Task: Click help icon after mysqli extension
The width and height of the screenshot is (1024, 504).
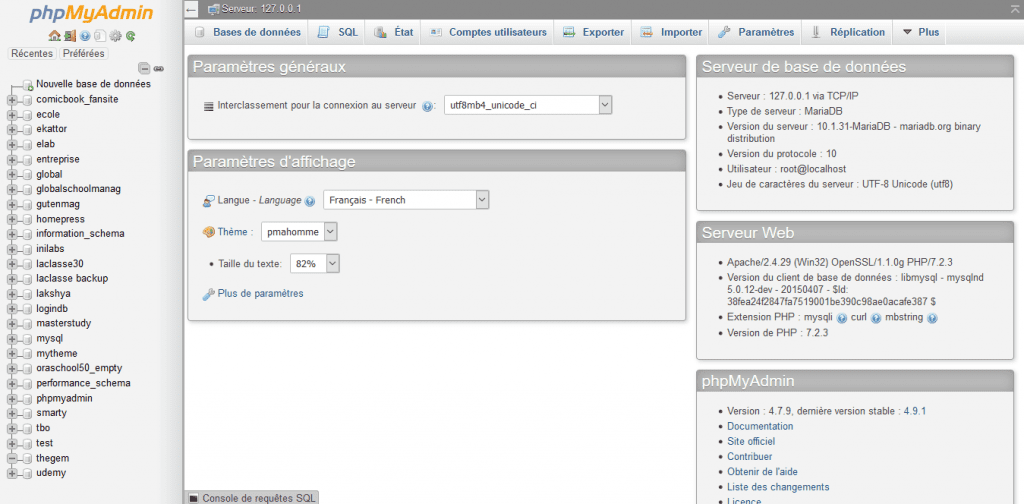Action: pyautogui.click(x=842, y=318)
